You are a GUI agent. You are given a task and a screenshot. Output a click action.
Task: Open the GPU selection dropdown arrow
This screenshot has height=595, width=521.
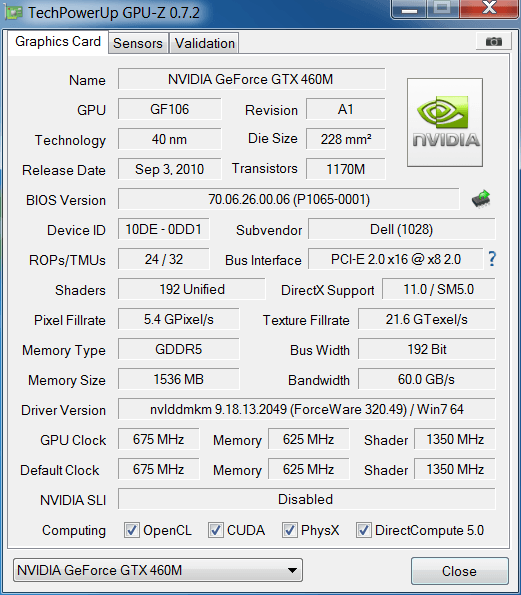tap(292, 570)
